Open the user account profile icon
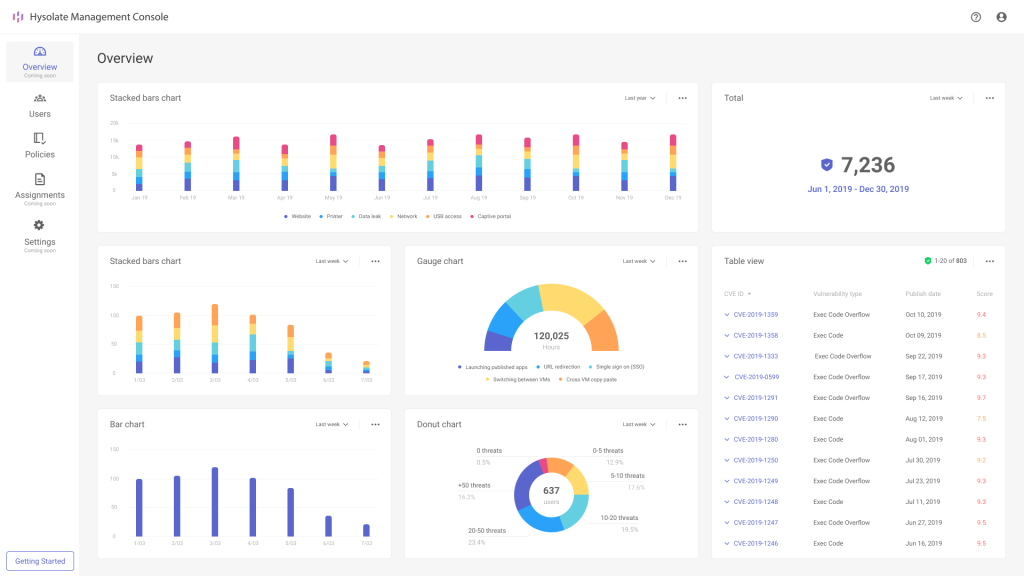This screenshot has height=576, width=1024. click(x=1001, y=17)
